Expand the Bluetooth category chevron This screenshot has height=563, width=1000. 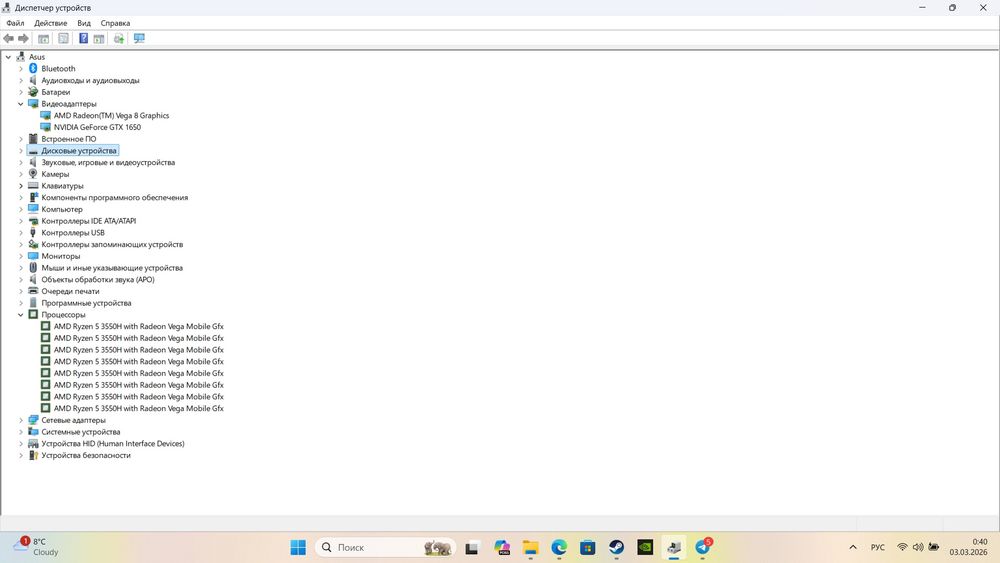point(20,69)
